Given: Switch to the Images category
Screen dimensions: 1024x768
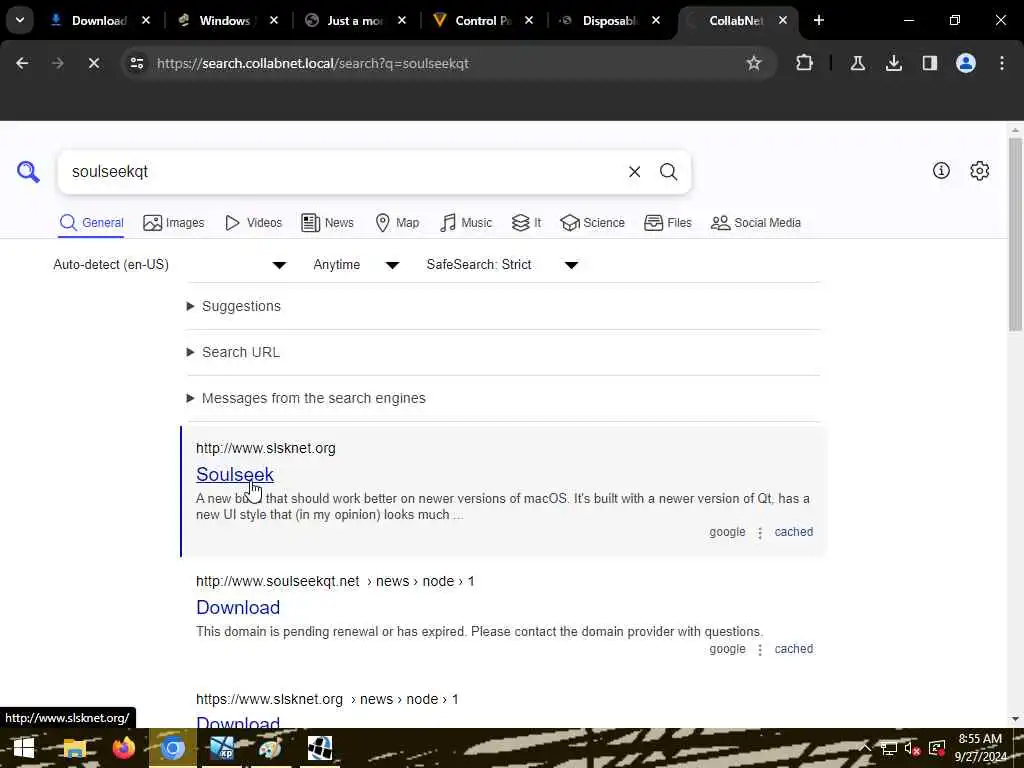Looking at the screenshot, I should (x=174, y=223).
